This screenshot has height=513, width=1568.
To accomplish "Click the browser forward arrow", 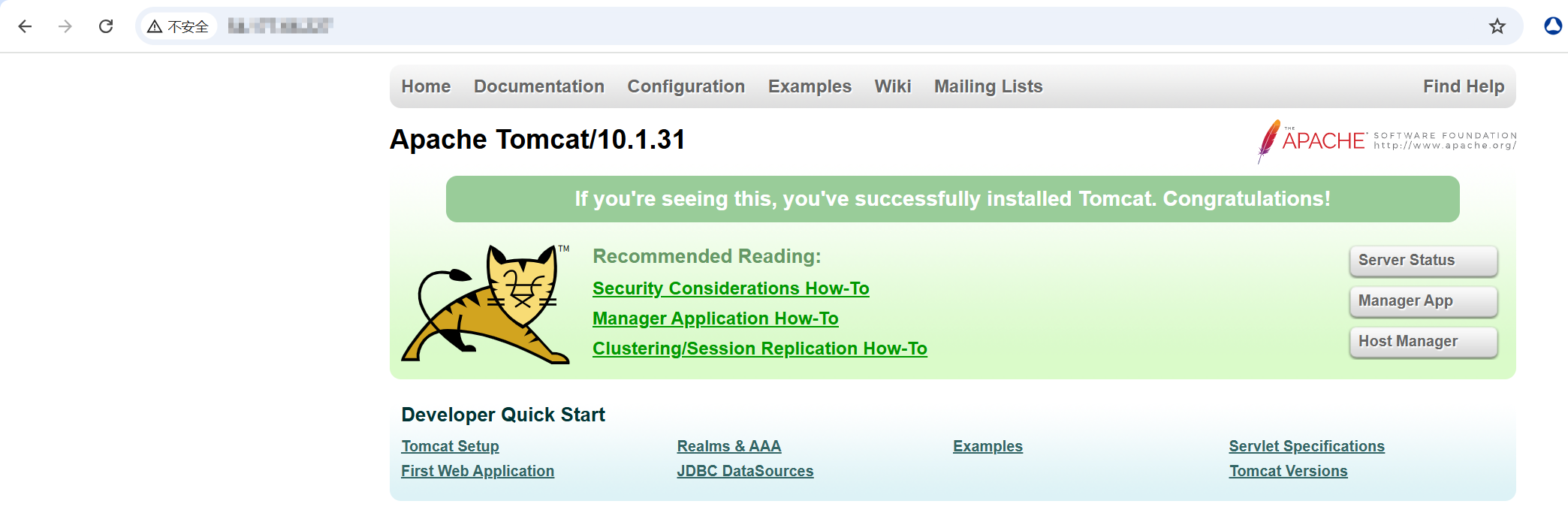I will [x=65, y=26].
